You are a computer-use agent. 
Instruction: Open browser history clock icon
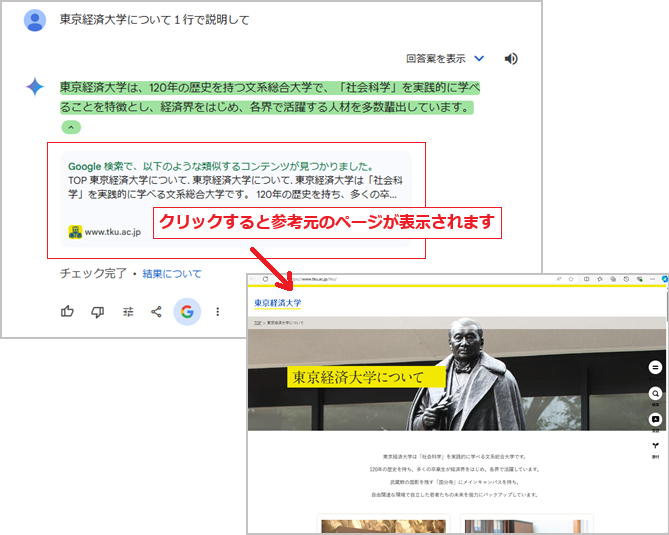(626, 279)
